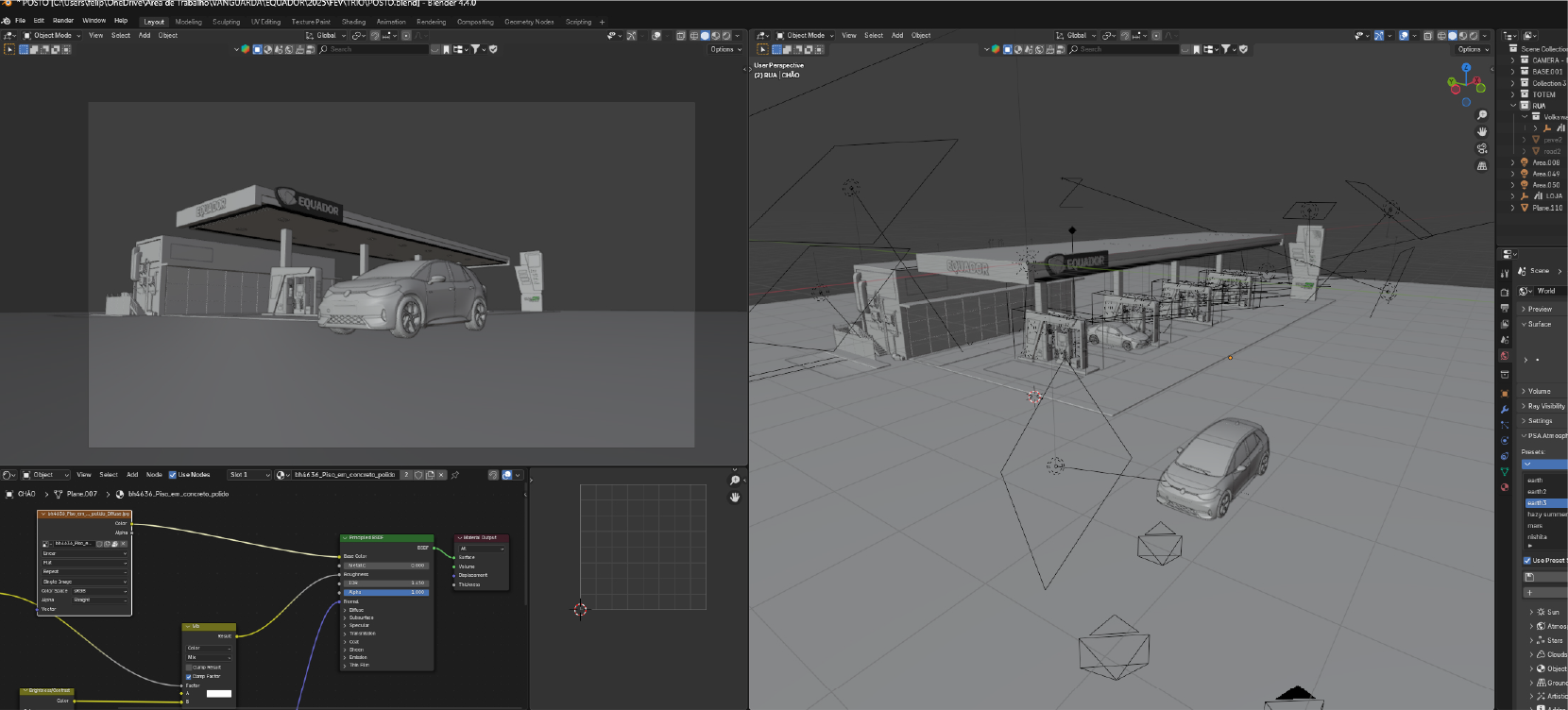
Task: Click the blue Z axis on the navigation gizmo
Action: 1466,68
